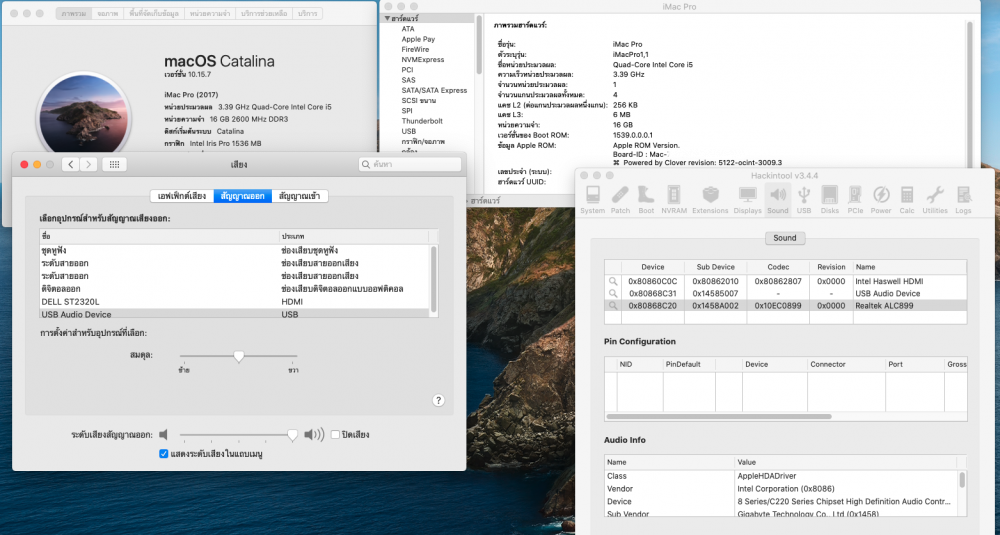Open the Displays tab in Hackintool
This screenshot has width=1000, height=535.
[747, 200]
